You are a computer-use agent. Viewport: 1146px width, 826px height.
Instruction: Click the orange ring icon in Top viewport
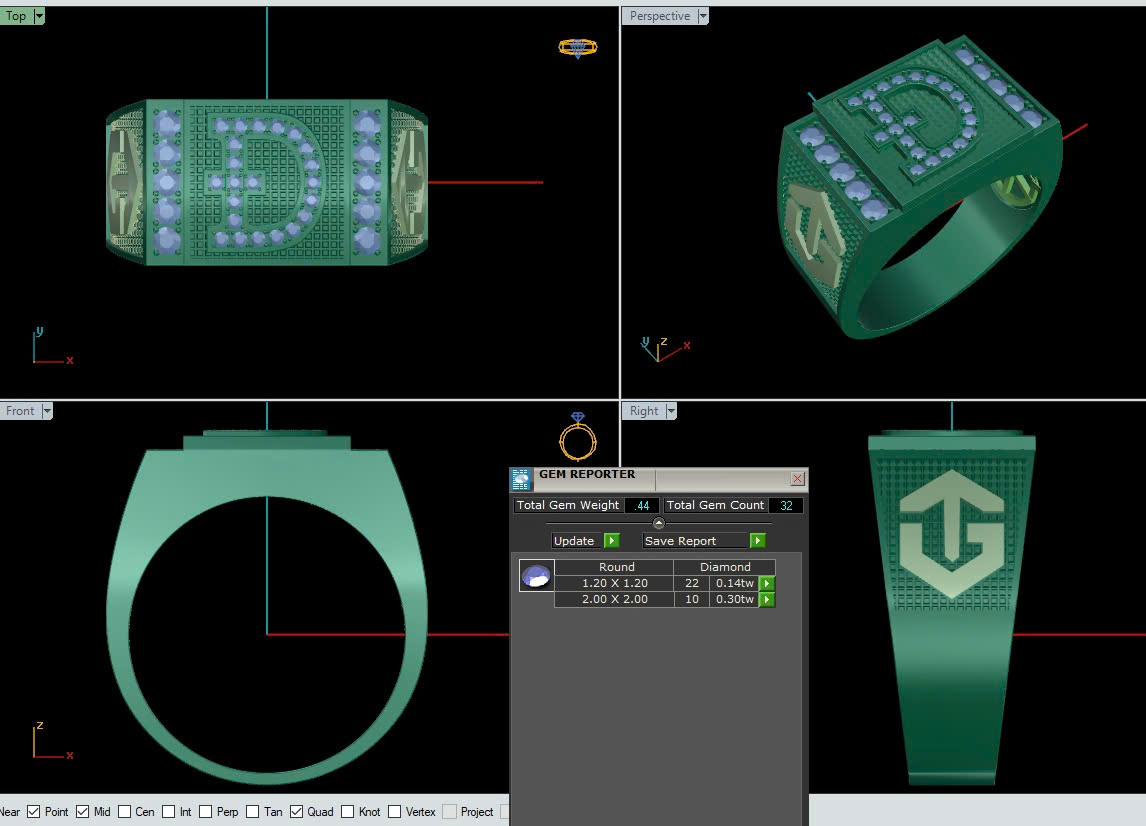point(577,47)
